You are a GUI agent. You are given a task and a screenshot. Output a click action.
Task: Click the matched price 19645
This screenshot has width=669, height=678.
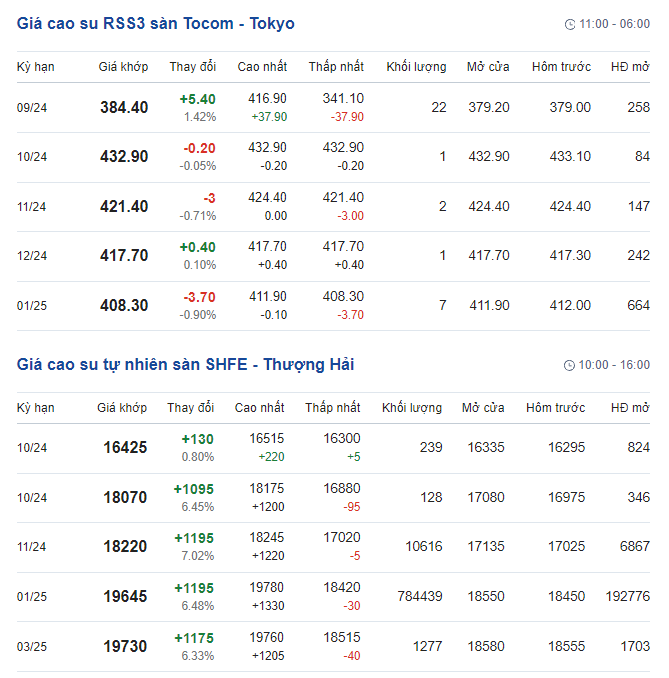point(125,597)
